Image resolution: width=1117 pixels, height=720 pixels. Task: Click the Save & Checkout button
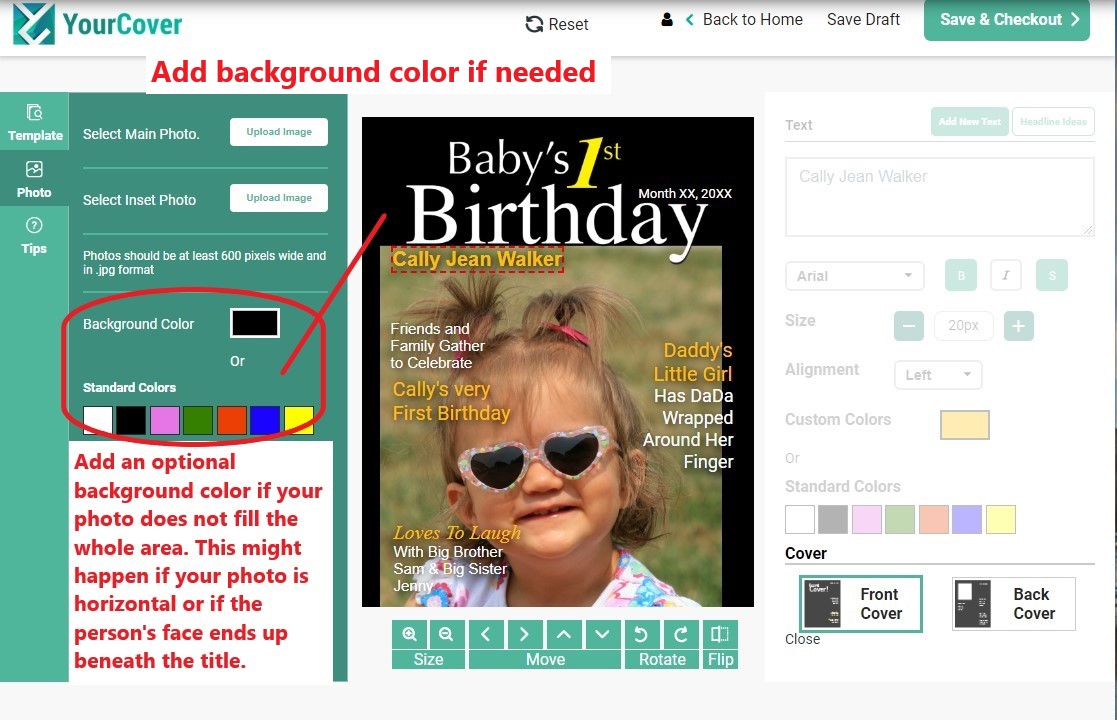point(1006,19)
